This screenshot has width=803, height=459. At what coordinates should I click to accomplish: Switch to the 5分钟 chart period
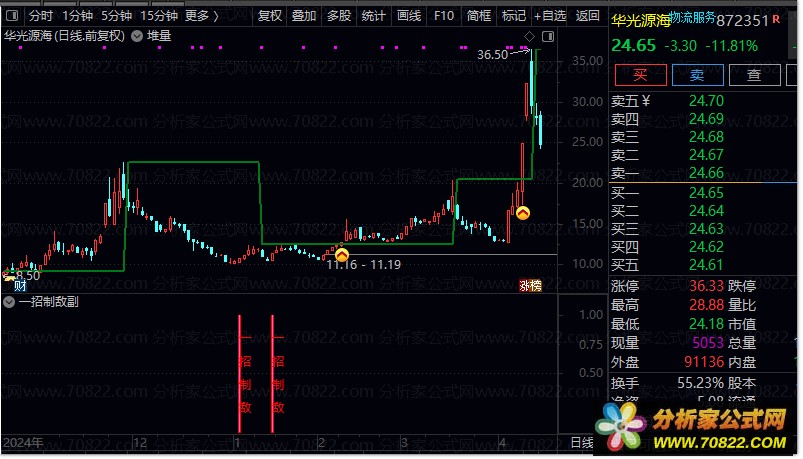[x=116, y=16]
